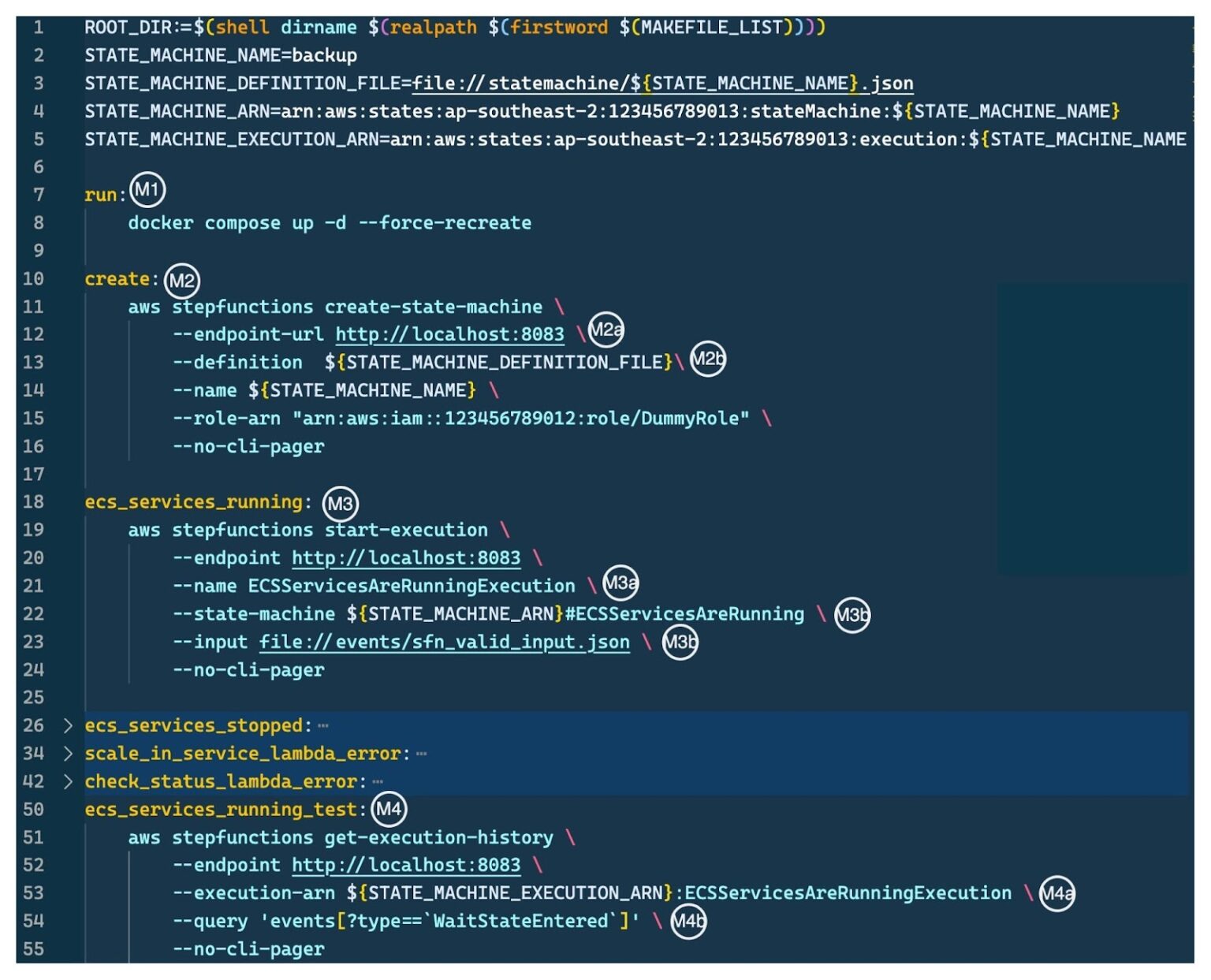
Task: Click the "firstword" function name
Action: point(559,28)
